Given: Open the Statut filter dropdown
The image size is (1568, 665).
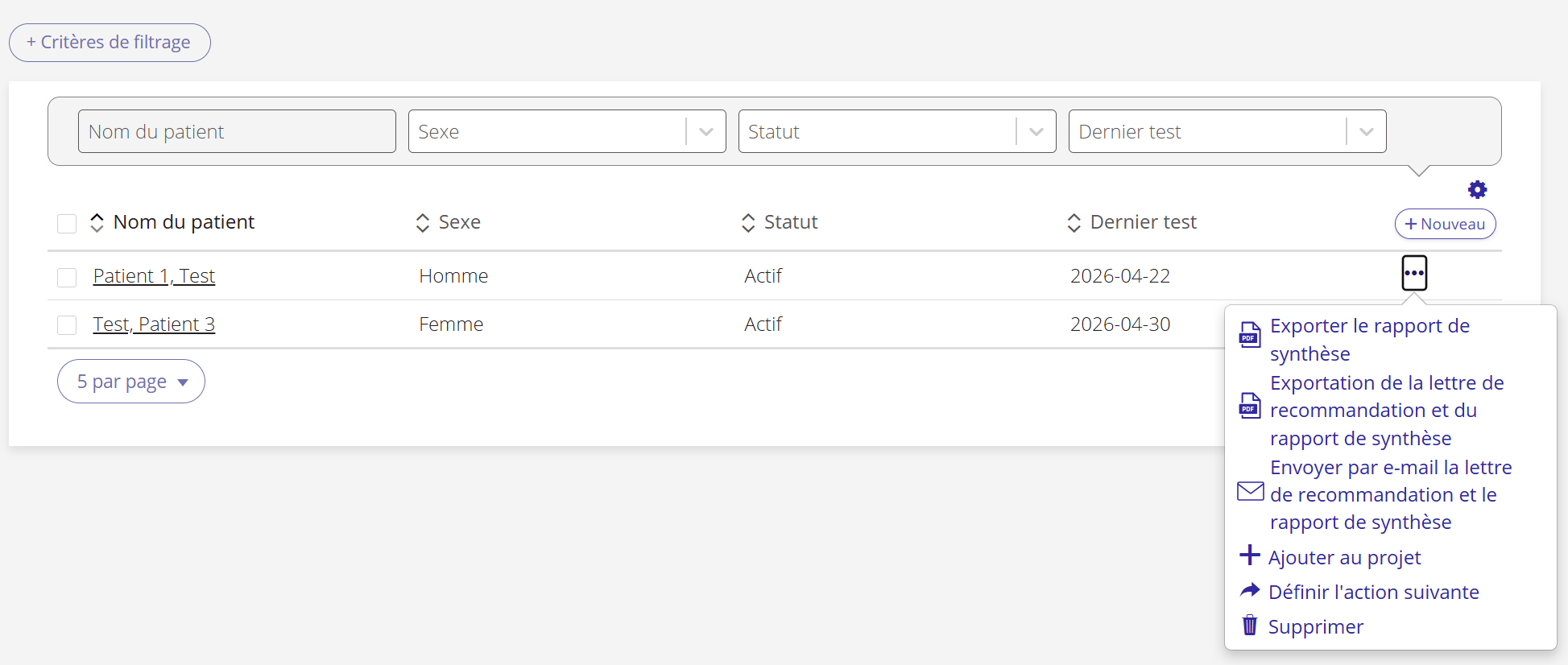Looking at the screenshot, I should coord(897,131).
